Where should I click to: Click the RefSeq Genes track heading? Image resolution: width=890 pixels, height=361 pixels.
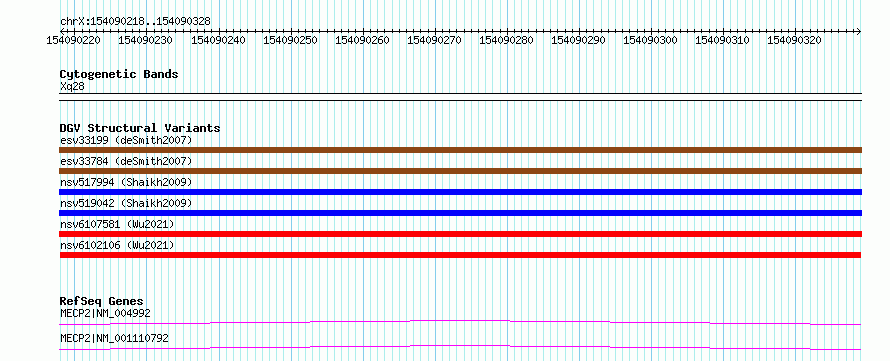(x=101, y=301)
